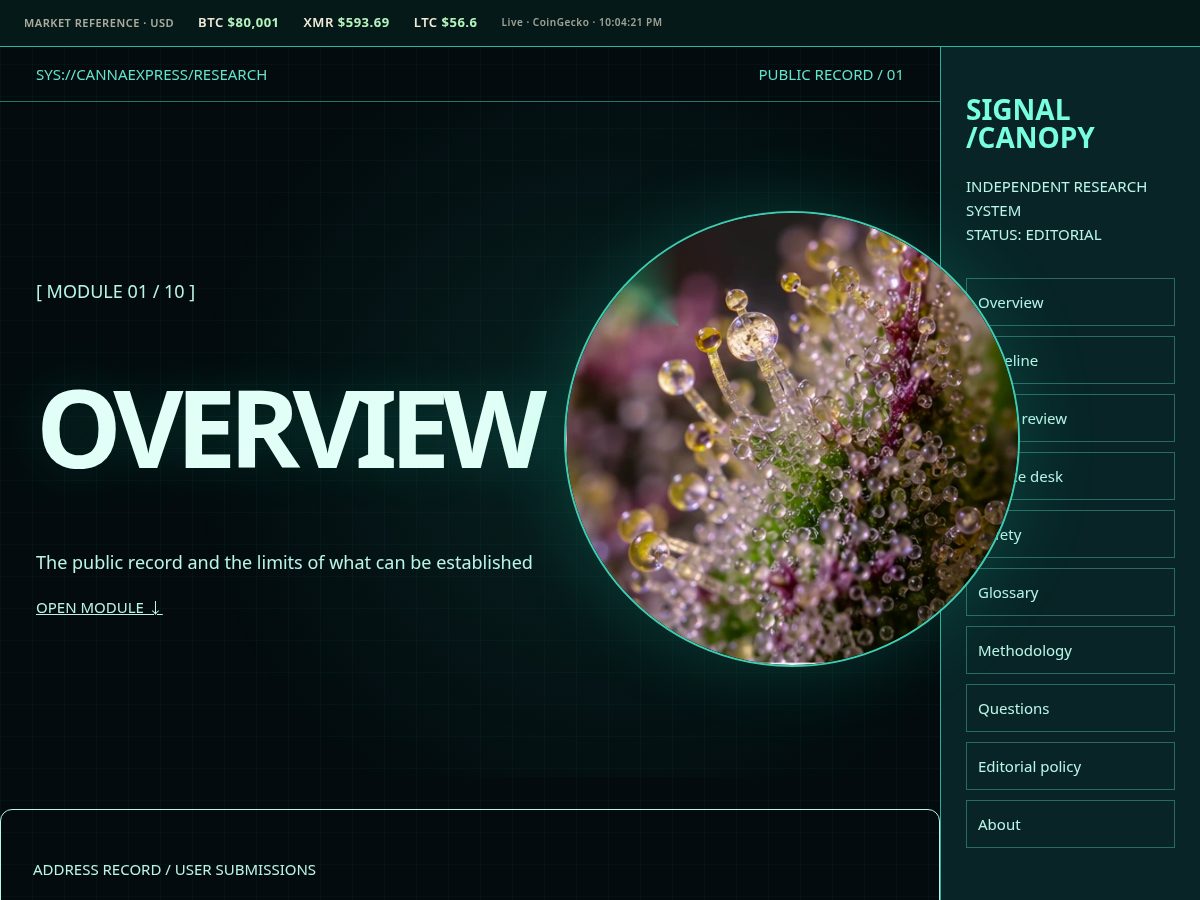Click the Live CoinGecko timestamp text
The width and height of the screenshot is (1200, 900).
581,22
